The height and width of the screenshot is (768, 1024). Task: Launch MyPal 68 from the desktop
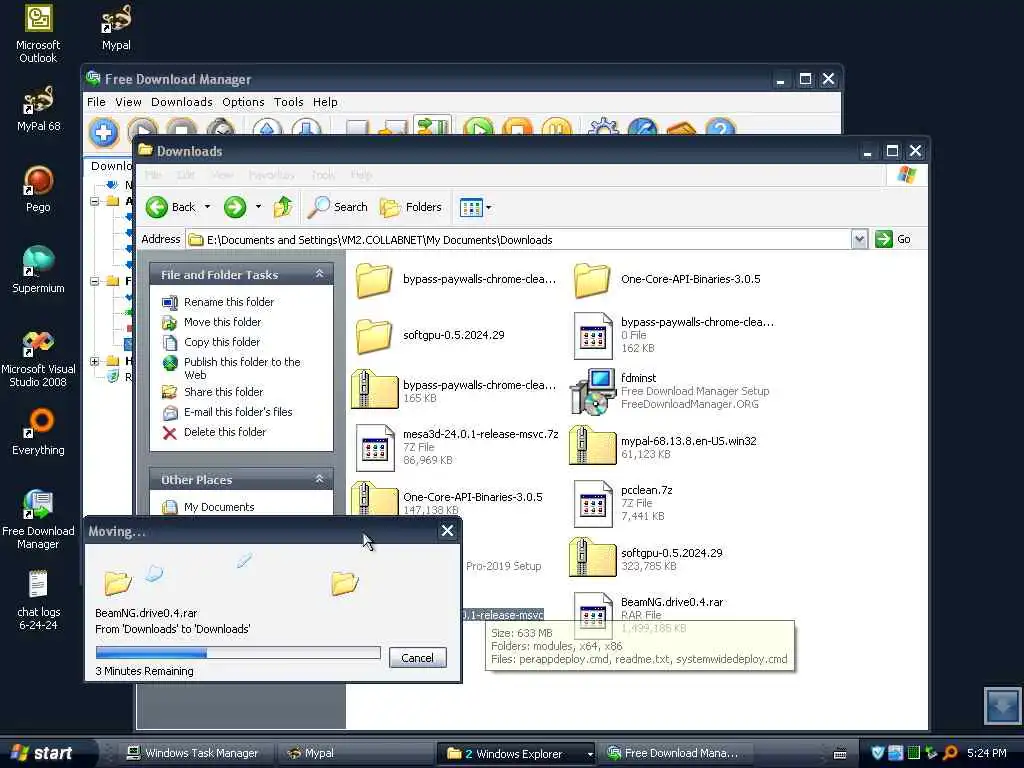tap(38, 108)
